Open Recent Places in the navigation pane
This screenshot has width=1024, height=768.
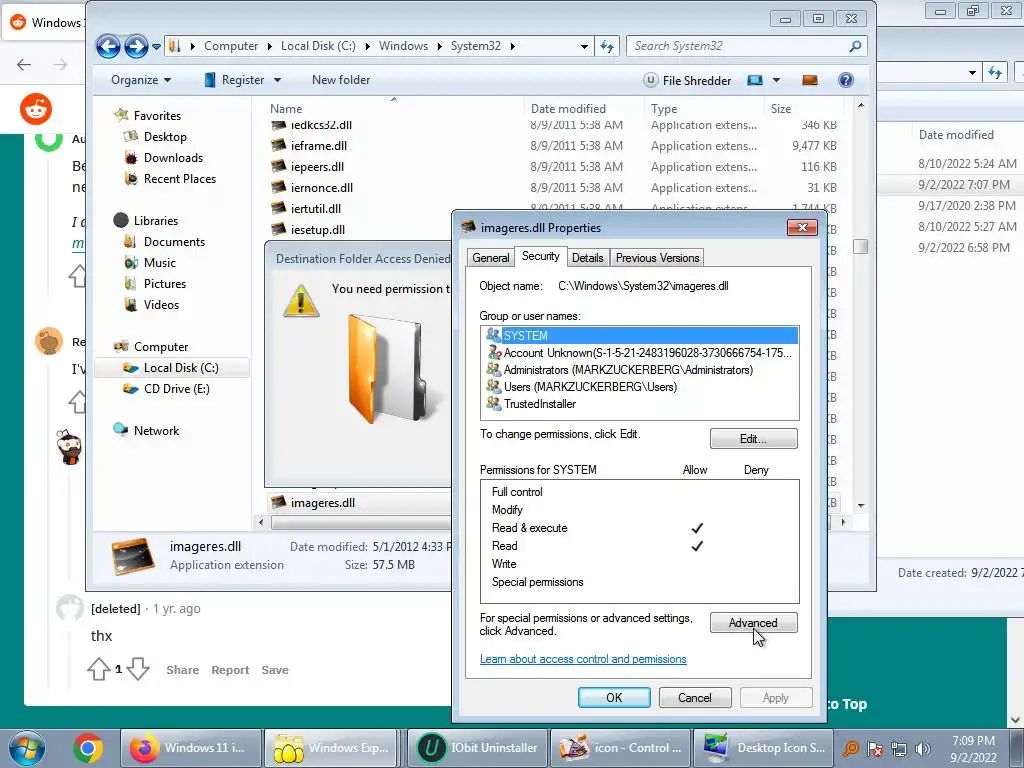point(180,178)
